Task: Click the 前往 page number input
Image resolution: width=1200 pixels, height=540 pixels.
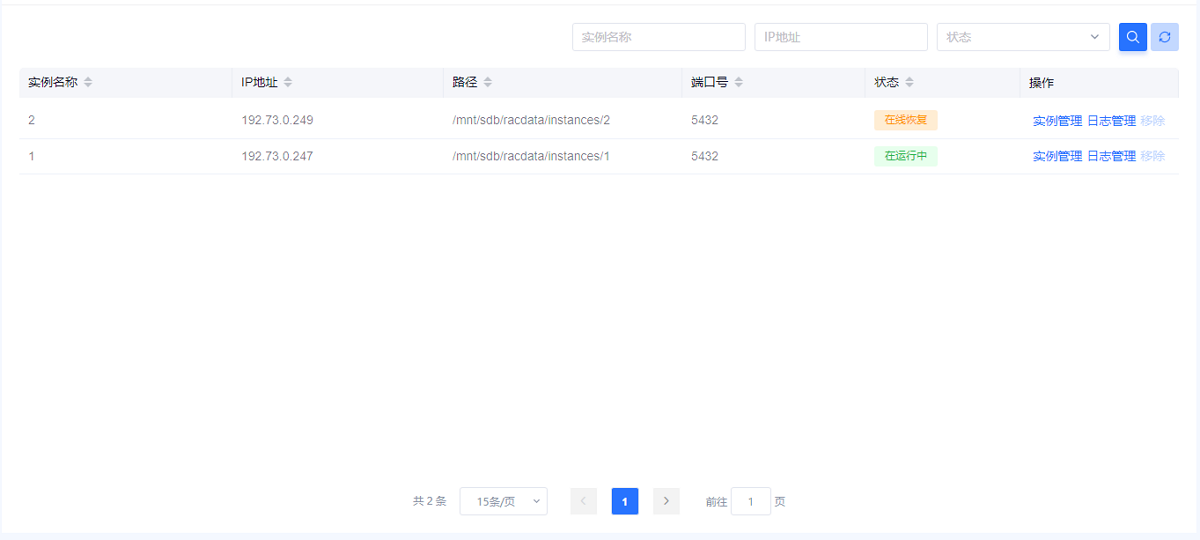Action: click(x=750, y=501)
